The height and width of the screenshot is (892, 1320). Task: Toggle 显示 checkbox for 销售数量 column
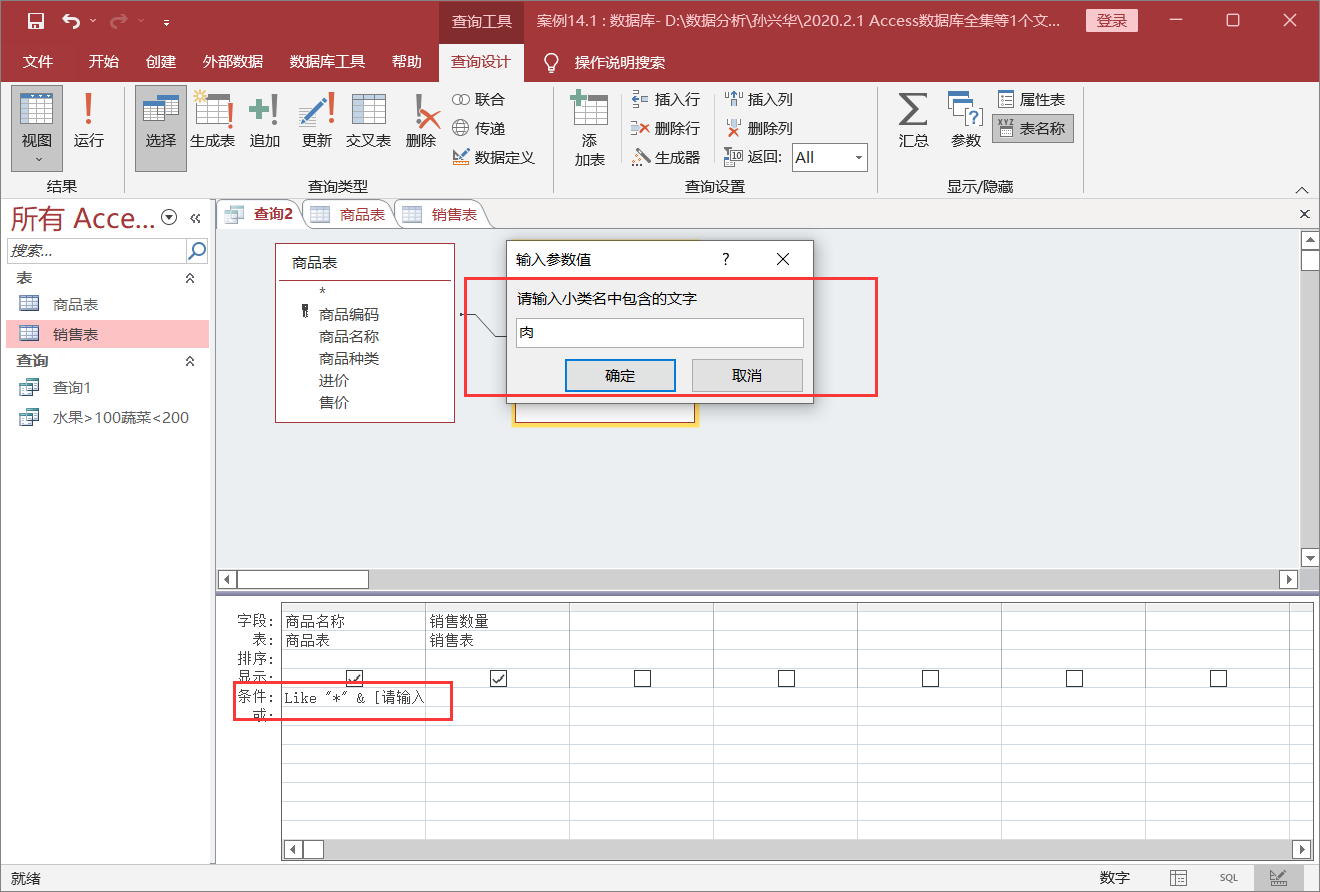tap(498, 678)
